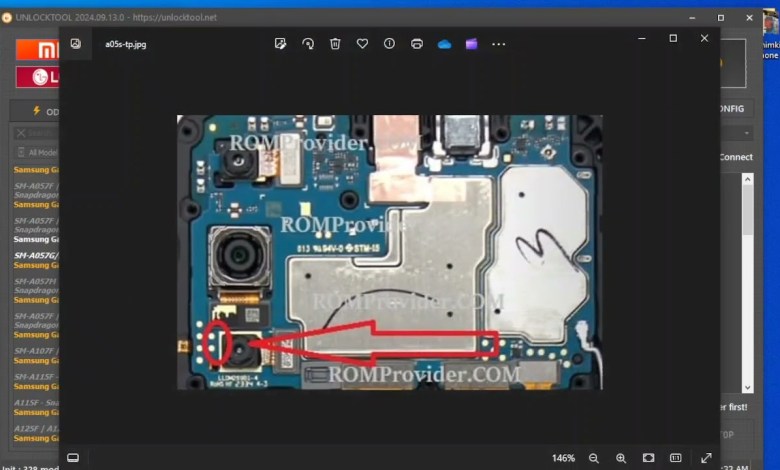
Task: Fit the image to window
Action: tap(648, 458)
